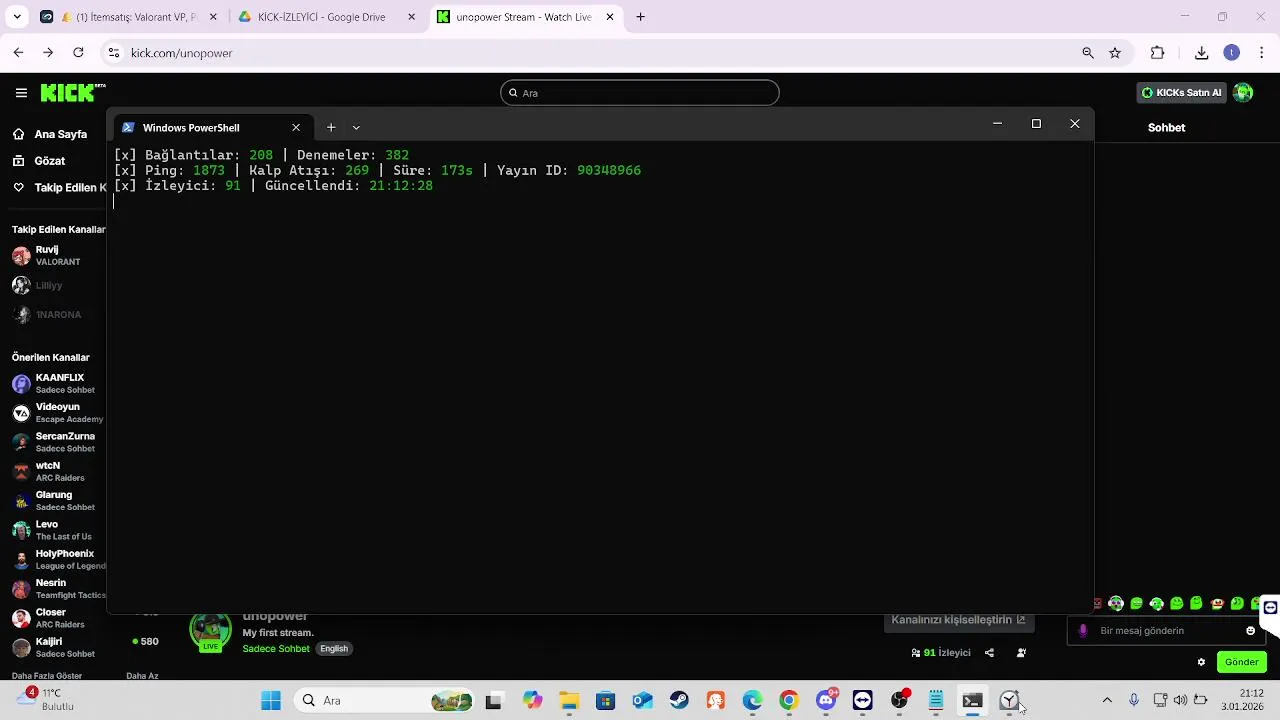Show hidden system tray icons
Viewport: 1280px width, 720px height.
[x=1107, y=701]
